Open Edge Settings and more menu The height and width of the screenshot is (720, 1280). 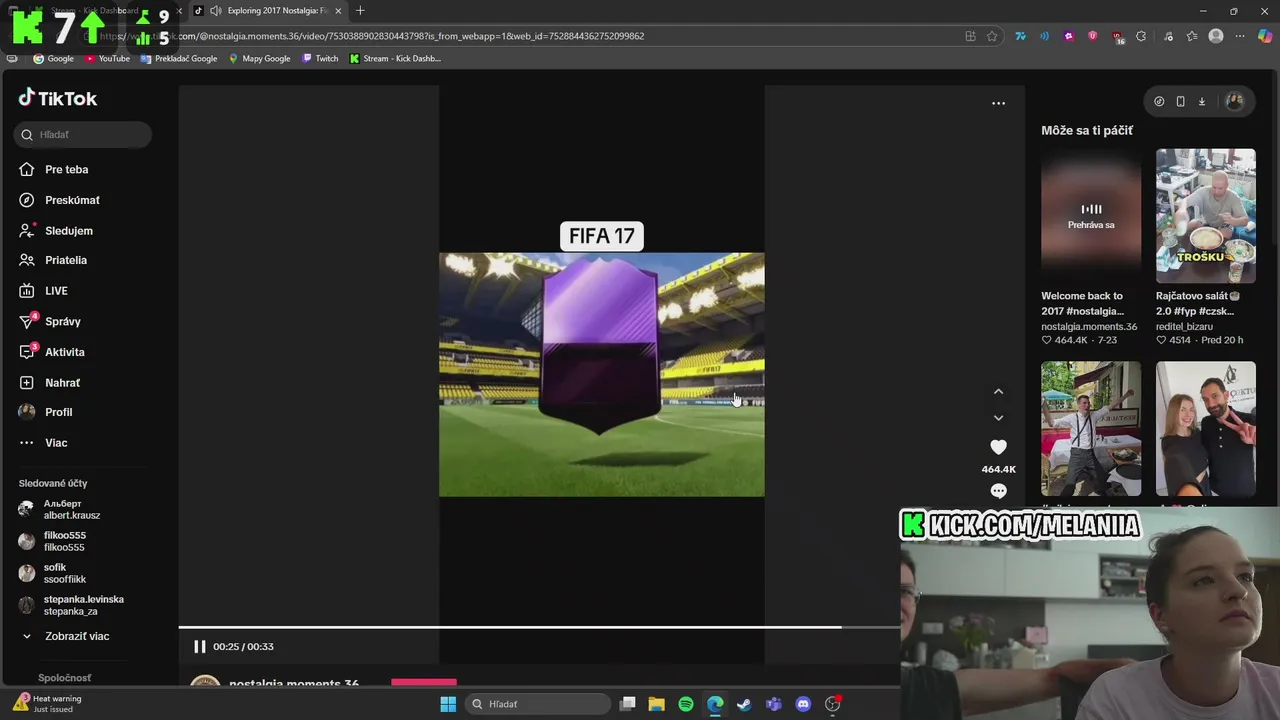(x=1240, y=36)
